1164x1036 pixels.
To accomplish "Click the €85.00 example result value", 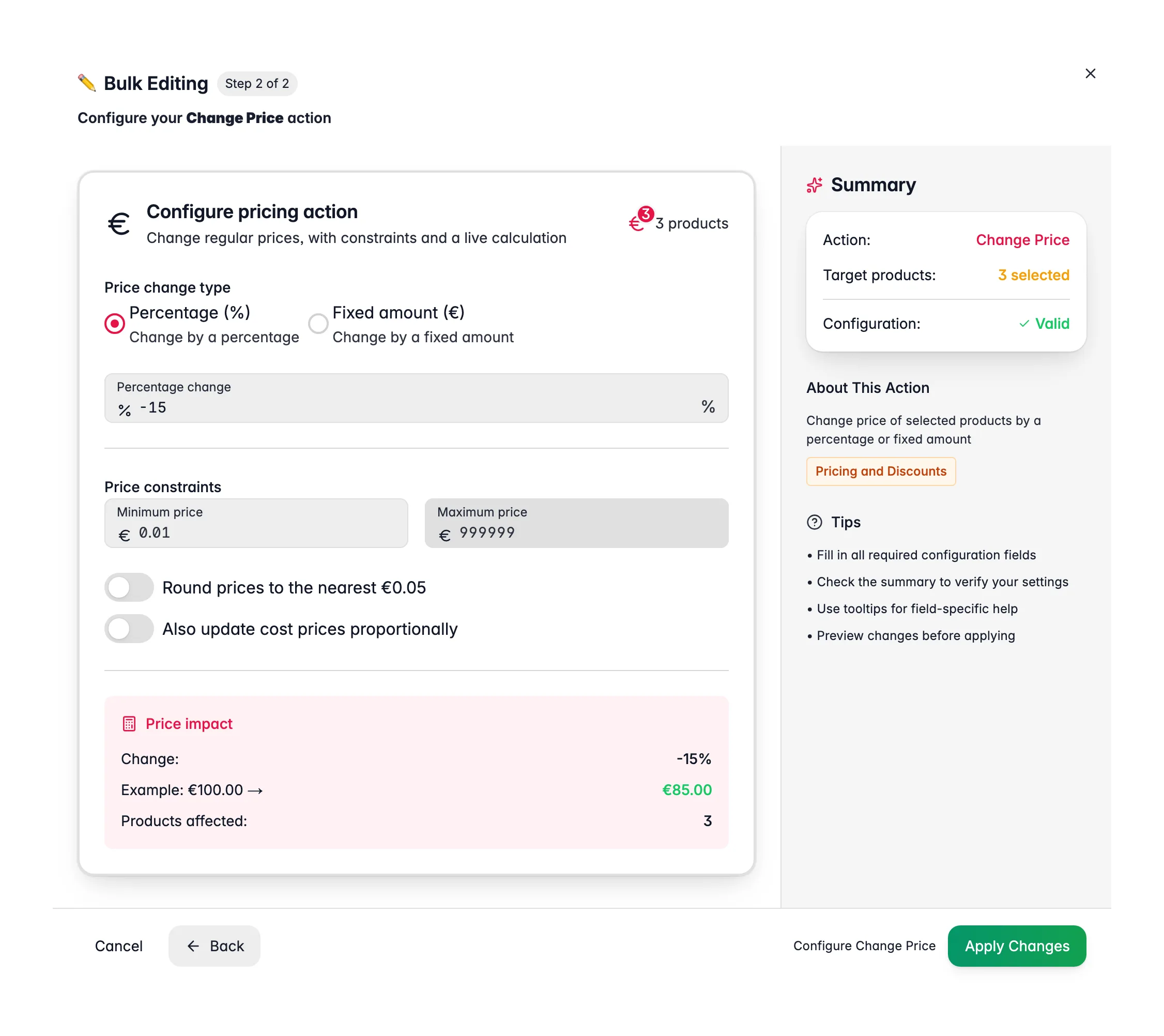I will 687,790.
